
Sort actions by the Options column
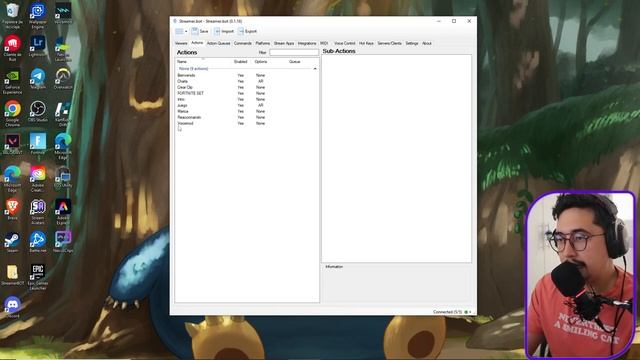[261, 62]
